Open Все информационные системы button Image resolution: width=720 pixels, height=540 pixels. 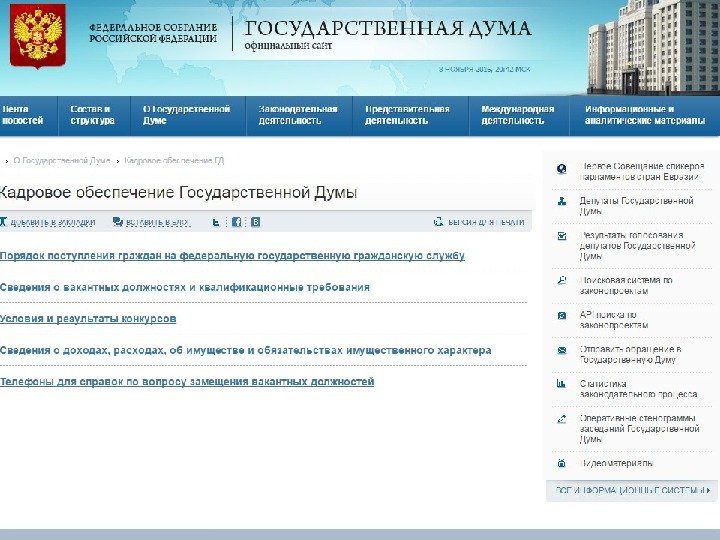pos(632,490)
